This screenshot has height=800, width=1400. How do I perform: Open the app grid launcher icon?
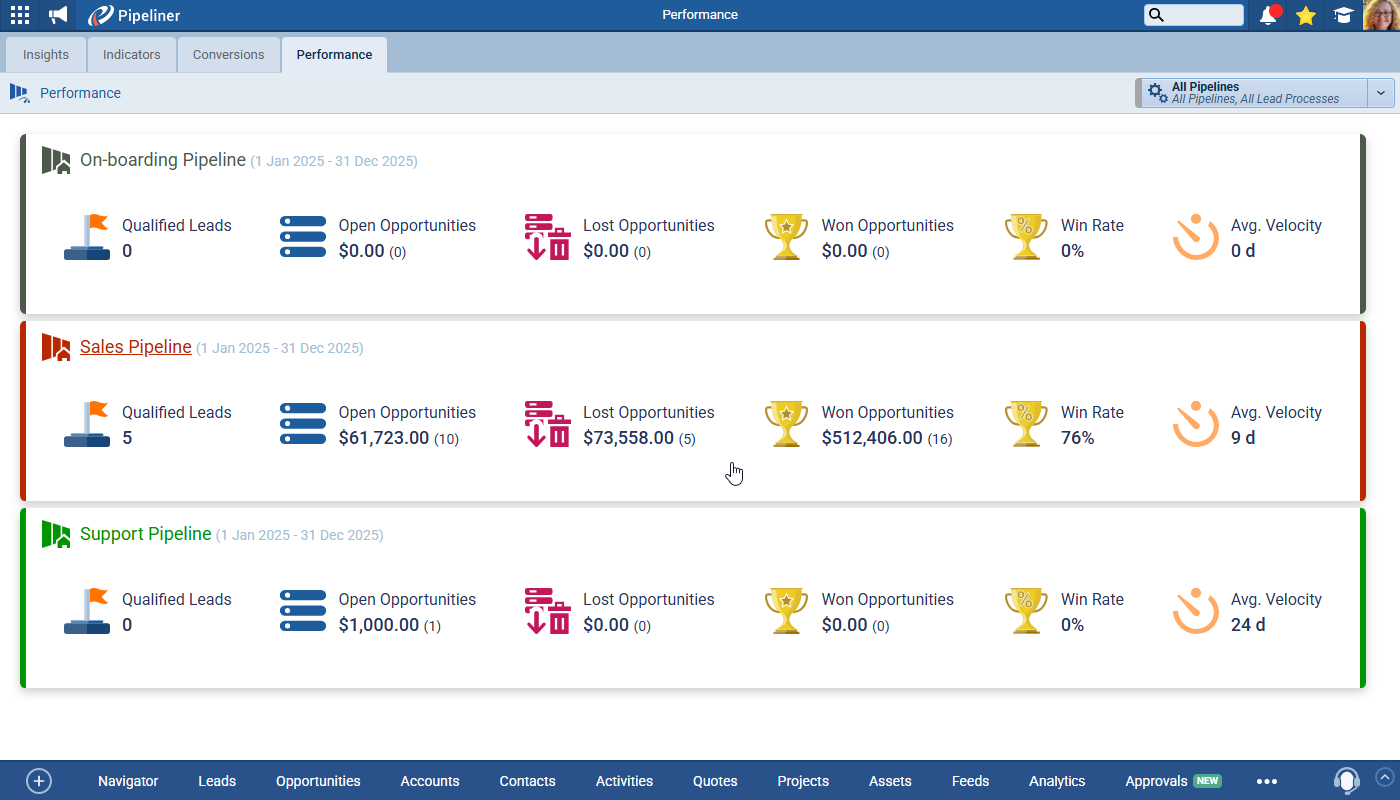coord(20,15)
